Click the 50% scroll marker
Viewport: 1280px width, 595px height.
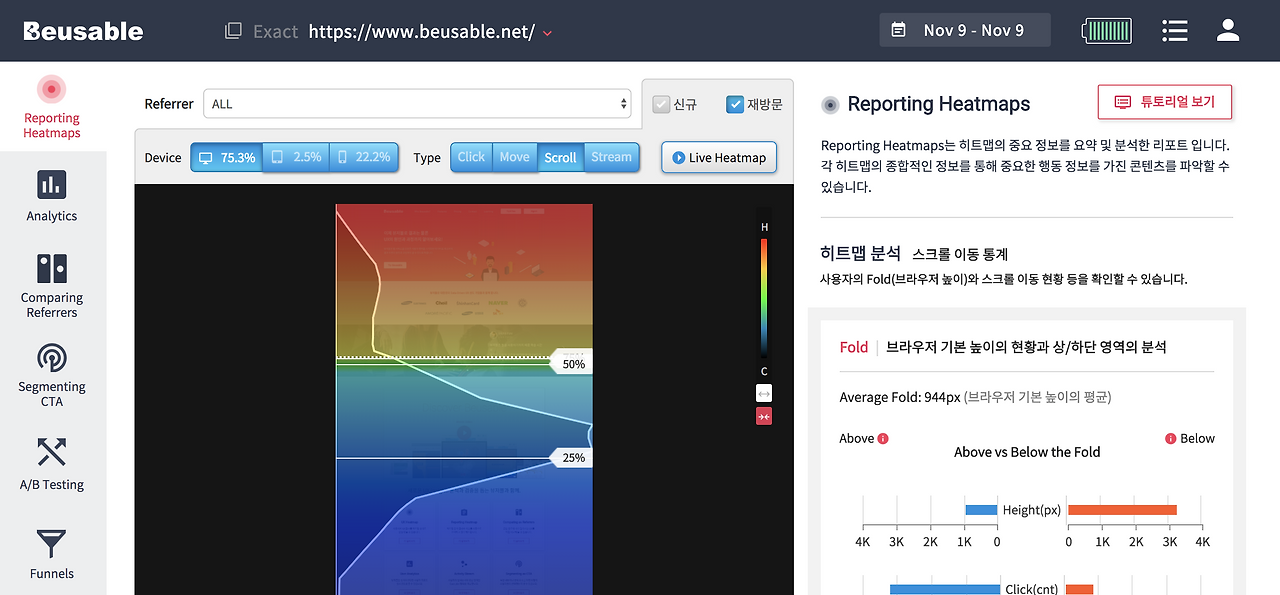pos(572,364)
